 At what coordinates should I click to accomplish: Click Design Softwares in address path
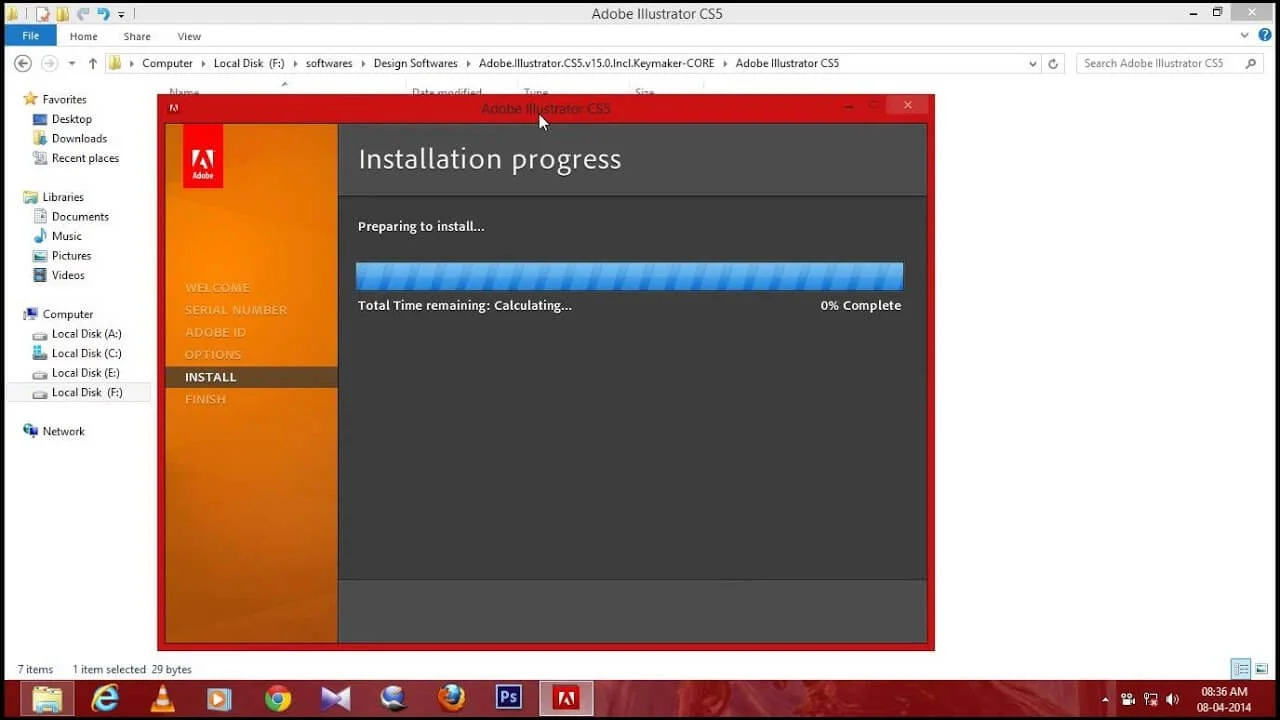(x=415, y=63)
